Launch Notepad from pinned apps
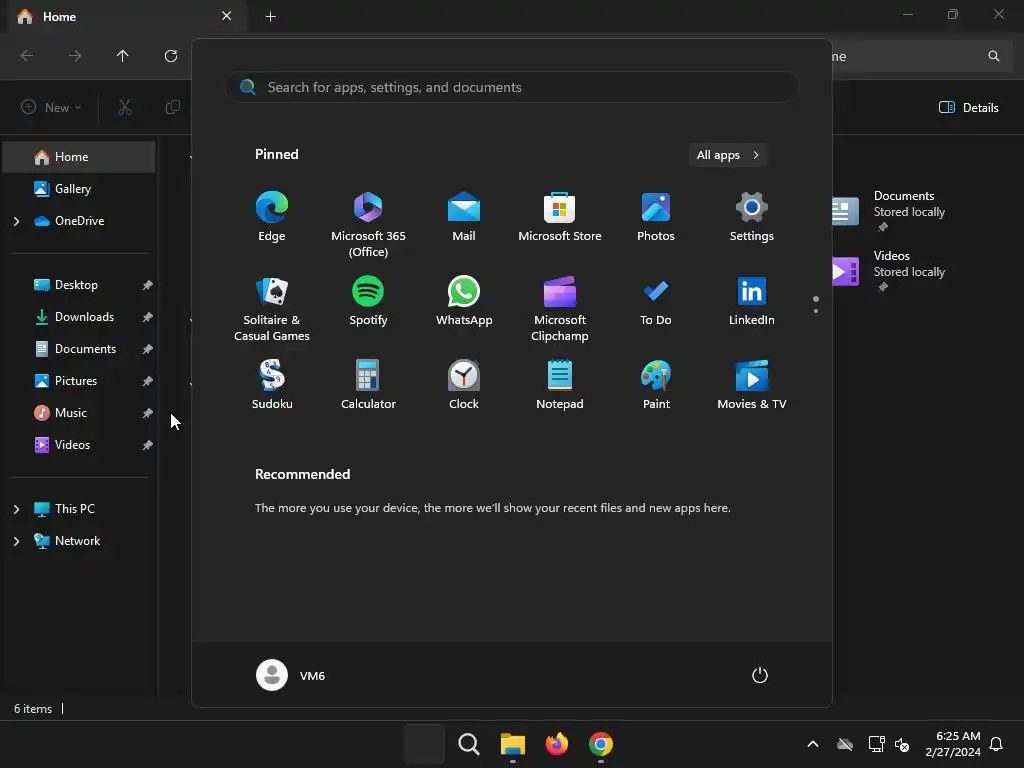This screenshot has height=768, width=1024. 560,385
